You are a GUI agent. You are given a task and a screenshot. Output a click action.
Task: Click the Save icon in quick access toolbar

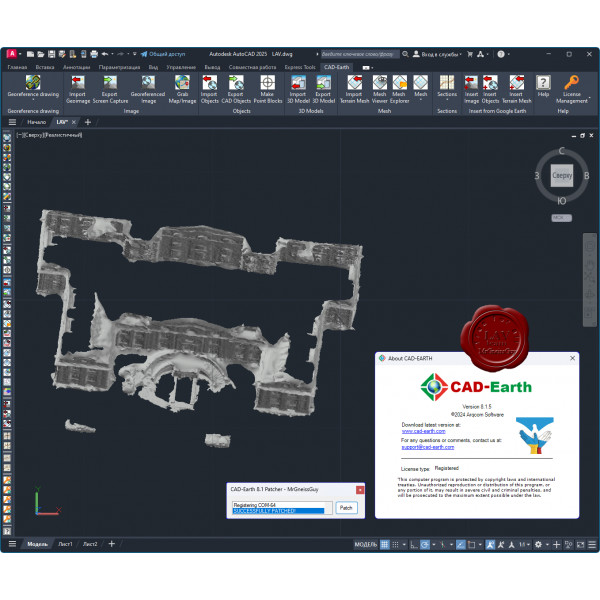point(51,54)
